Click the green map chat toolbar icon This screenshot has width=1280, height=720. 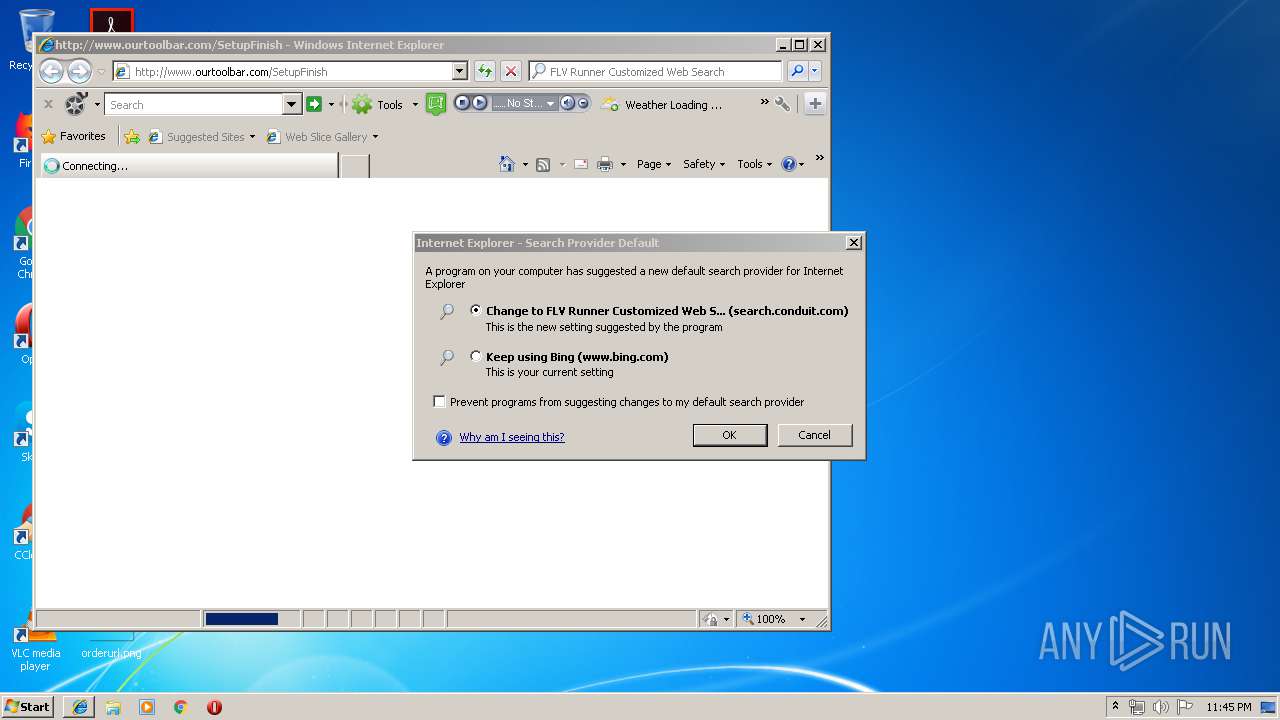pyautogui.click(x=435, y=104)
